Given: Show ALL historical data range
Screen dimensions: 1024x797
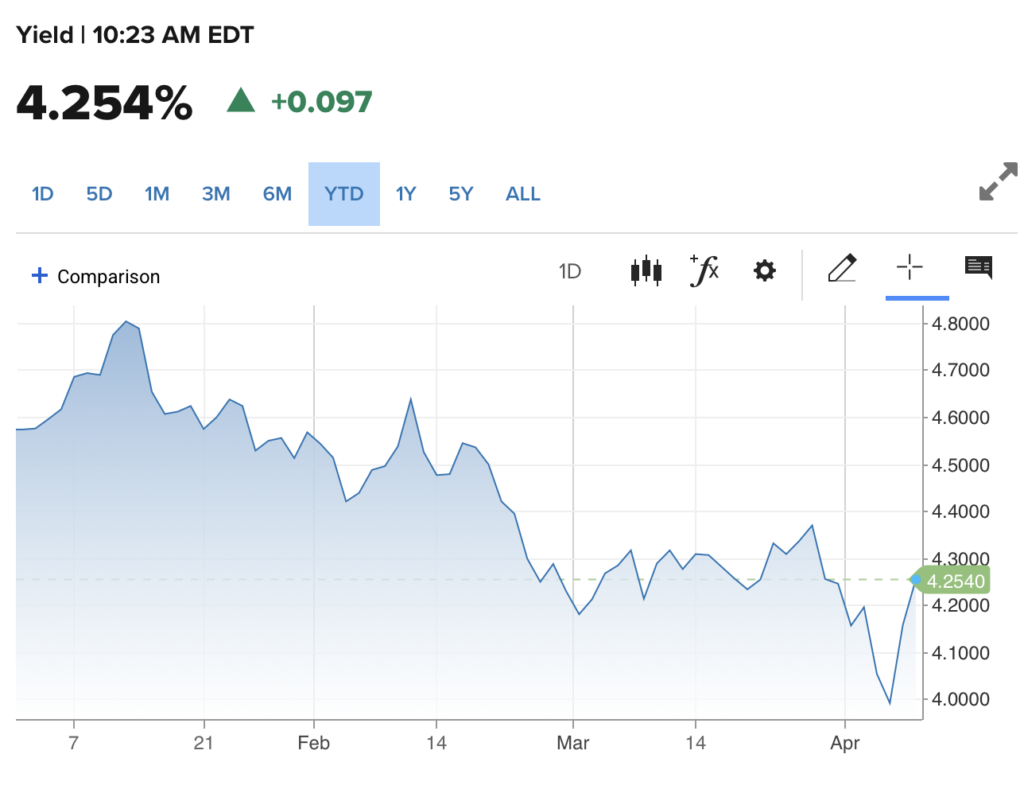Looking at the screenshot, I should pos(523,194).
